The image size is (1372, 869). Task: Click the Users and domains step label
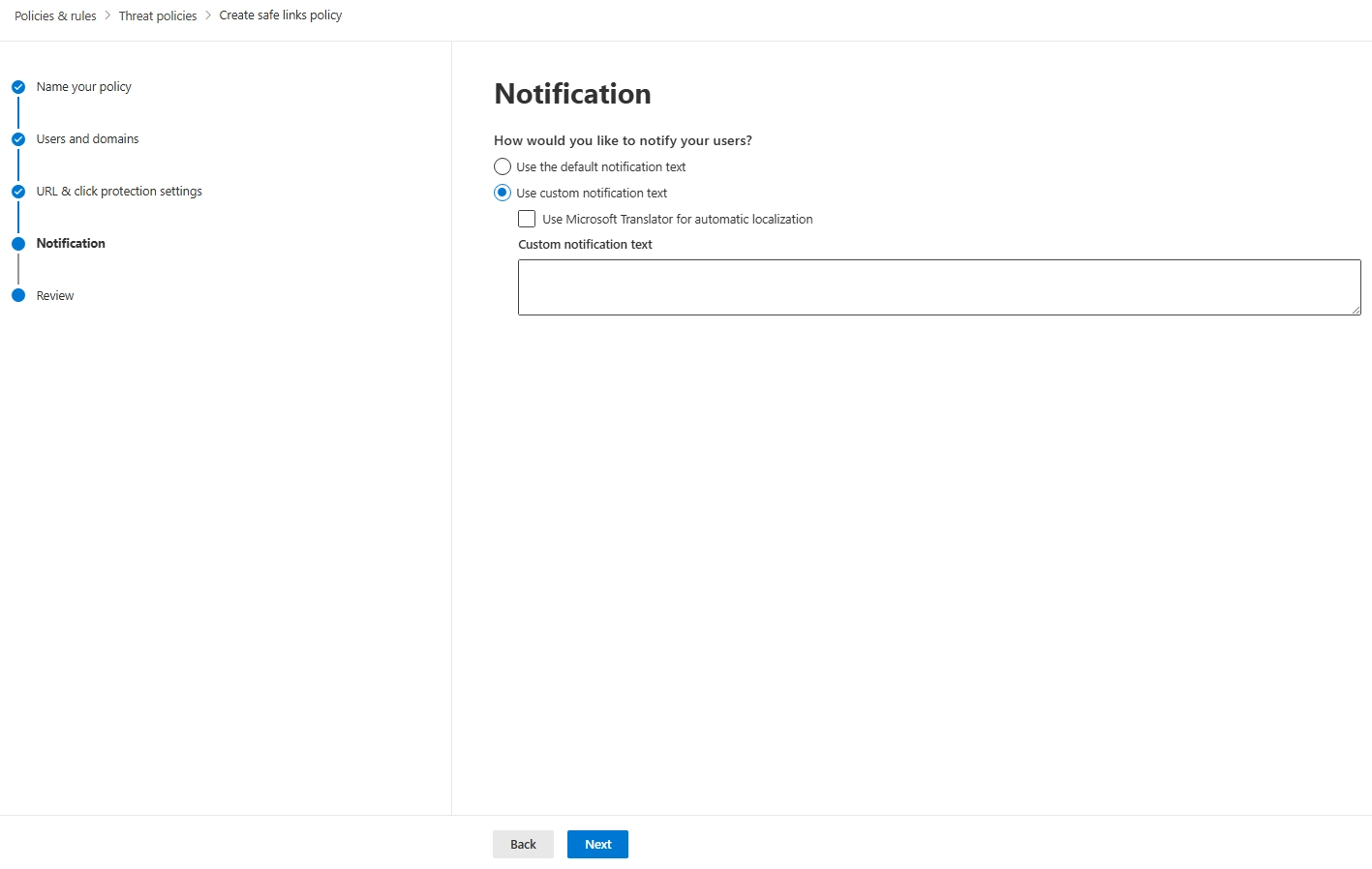pos(87,138)
